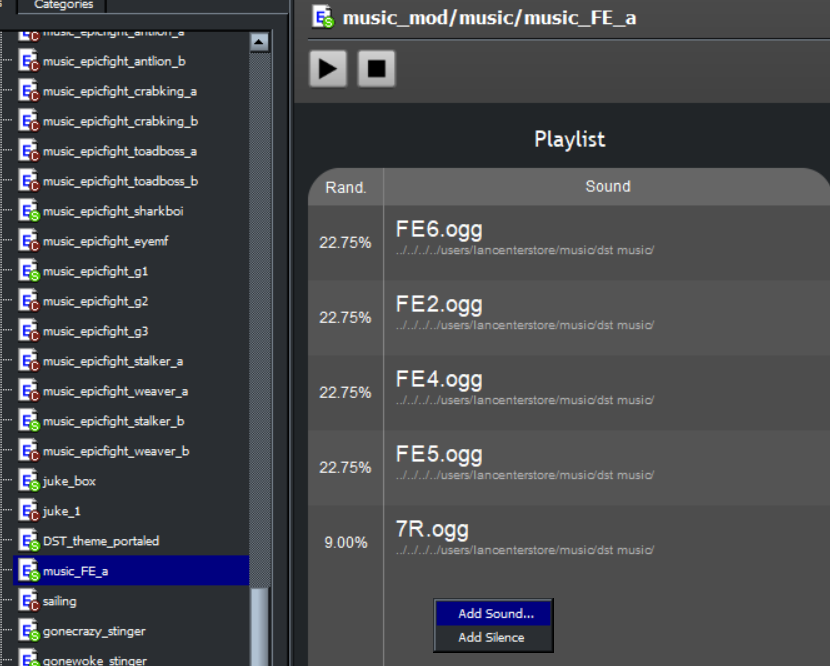The image size is (830, 666).
Task: Choose Add Silence from the context menu
Action: click(493, 637)
